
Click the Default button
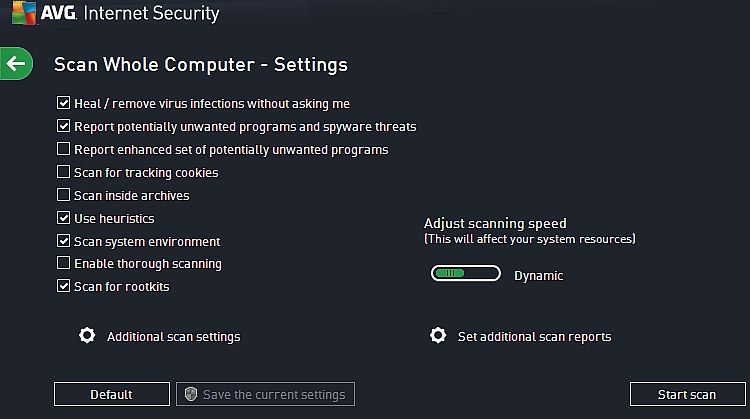pyautogui.click(x=112, y=394)
